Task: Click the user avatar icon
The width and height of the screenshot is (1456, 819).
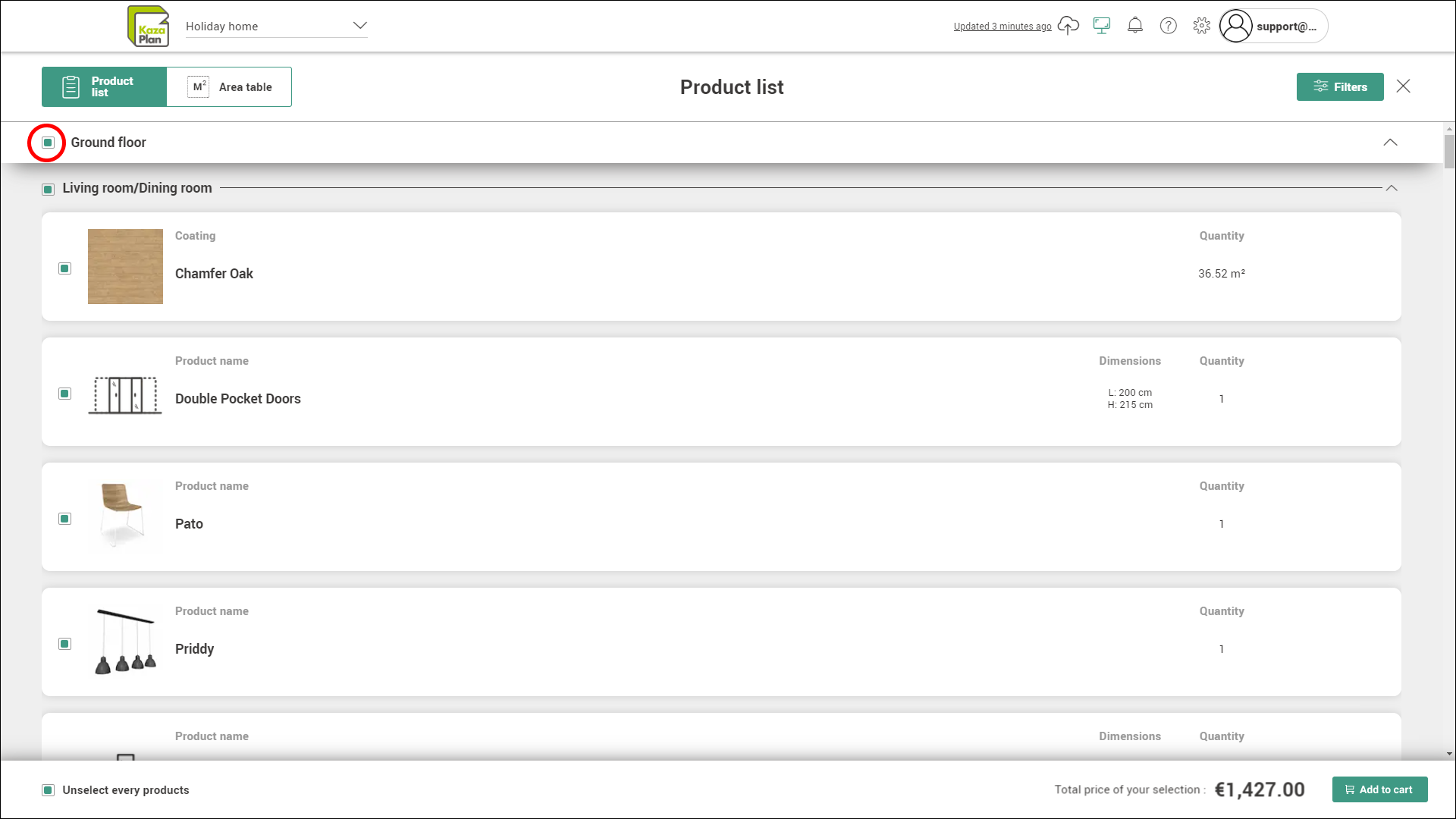Action: (x=1235, y=26)
